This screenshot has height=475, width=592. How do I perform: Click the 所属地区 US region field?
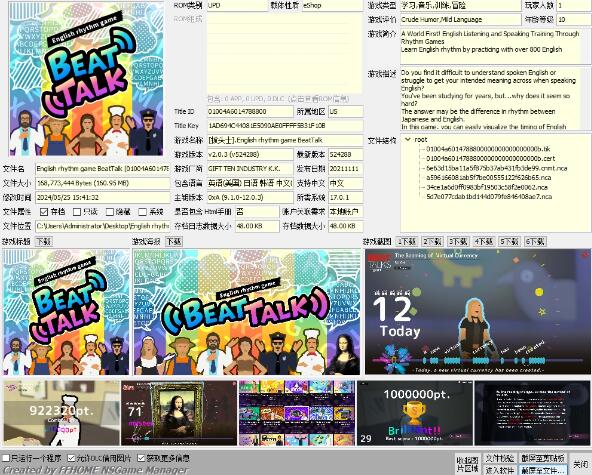click(x=346, y=112)
